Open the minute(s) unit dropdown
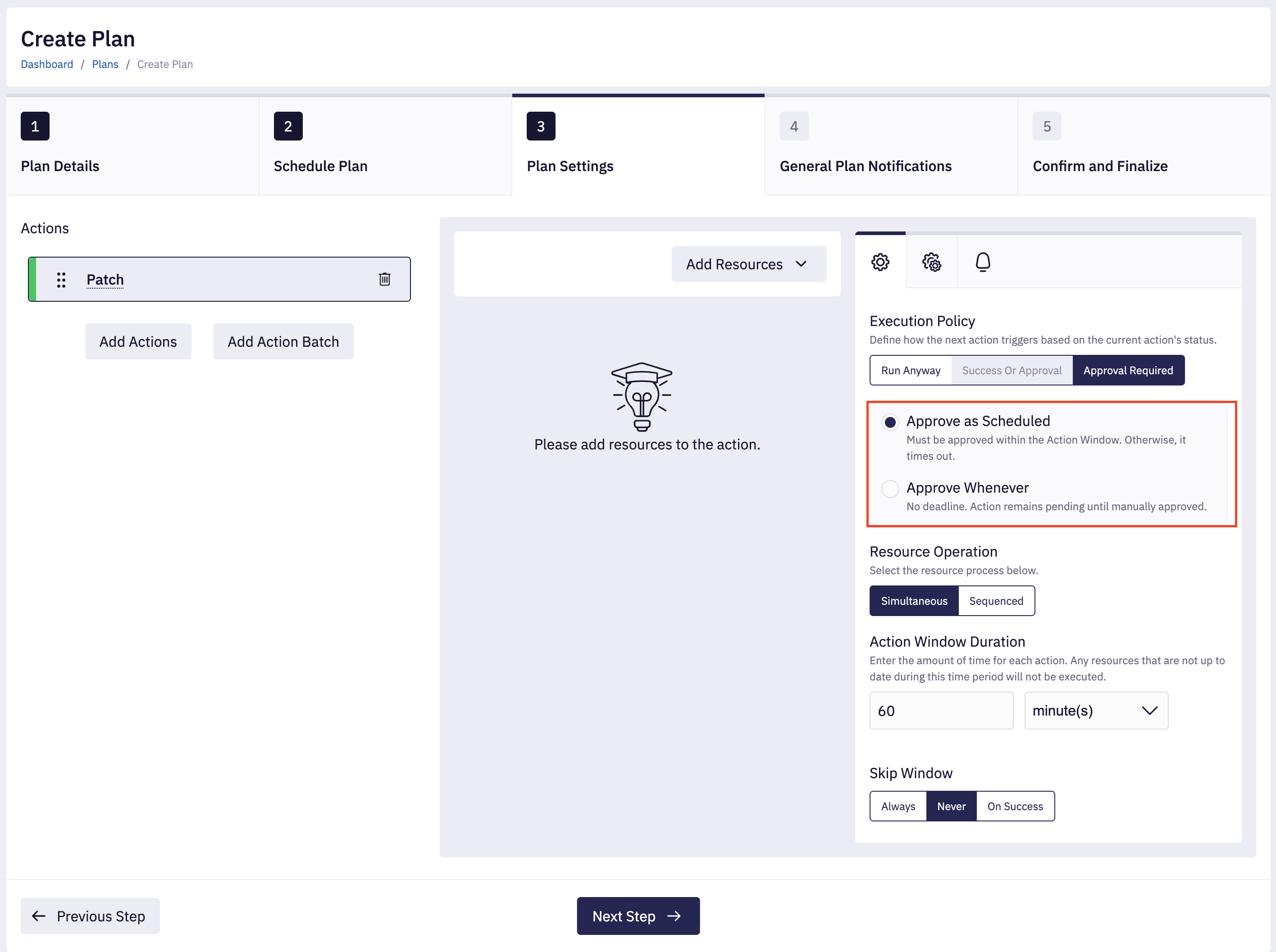 pyautogui.click(x=1095, y=711)
